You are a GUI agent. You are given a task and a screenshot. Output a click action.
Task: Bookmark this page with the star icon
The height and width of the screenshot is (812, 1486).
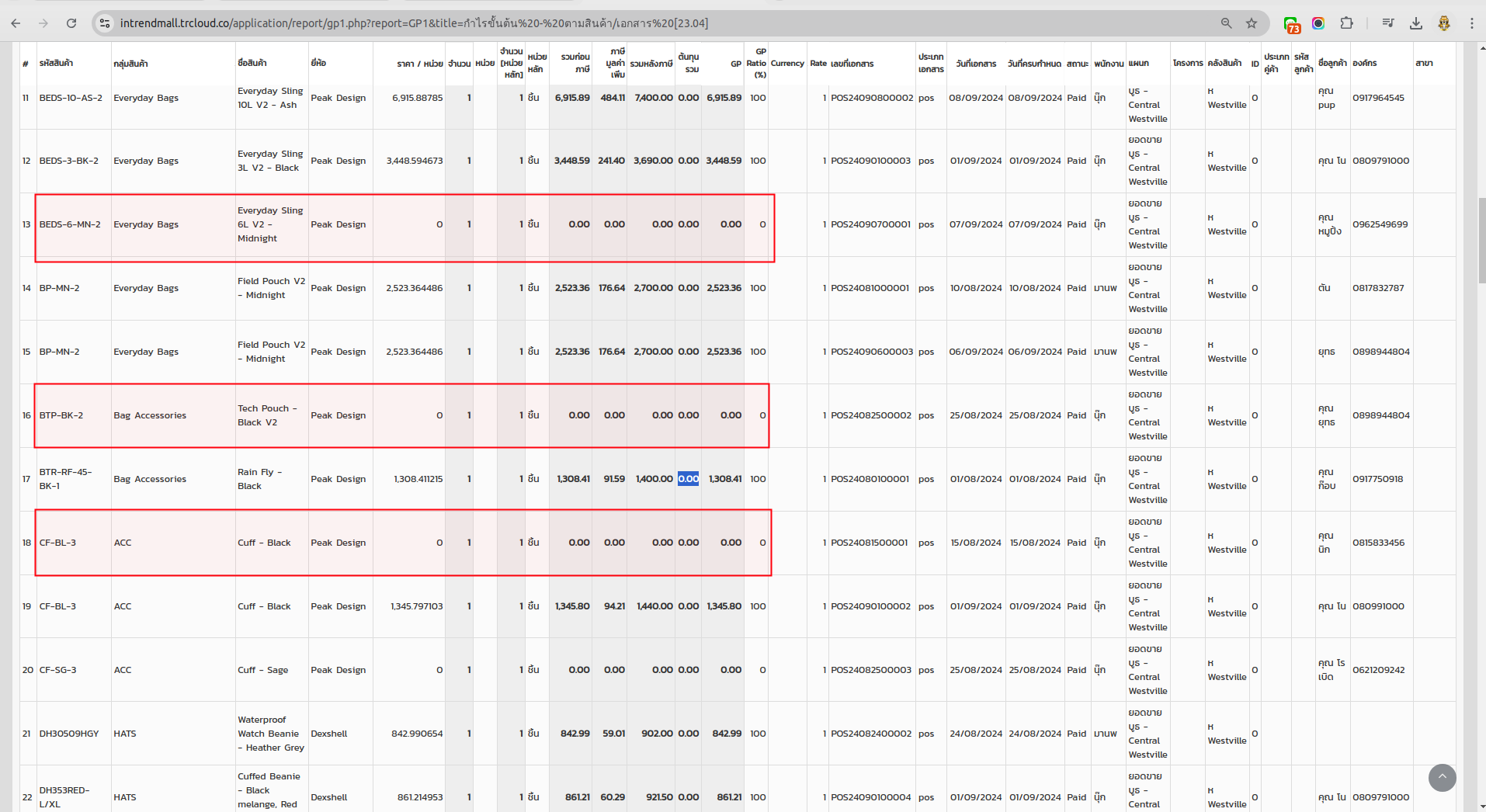pos(1252,23)
